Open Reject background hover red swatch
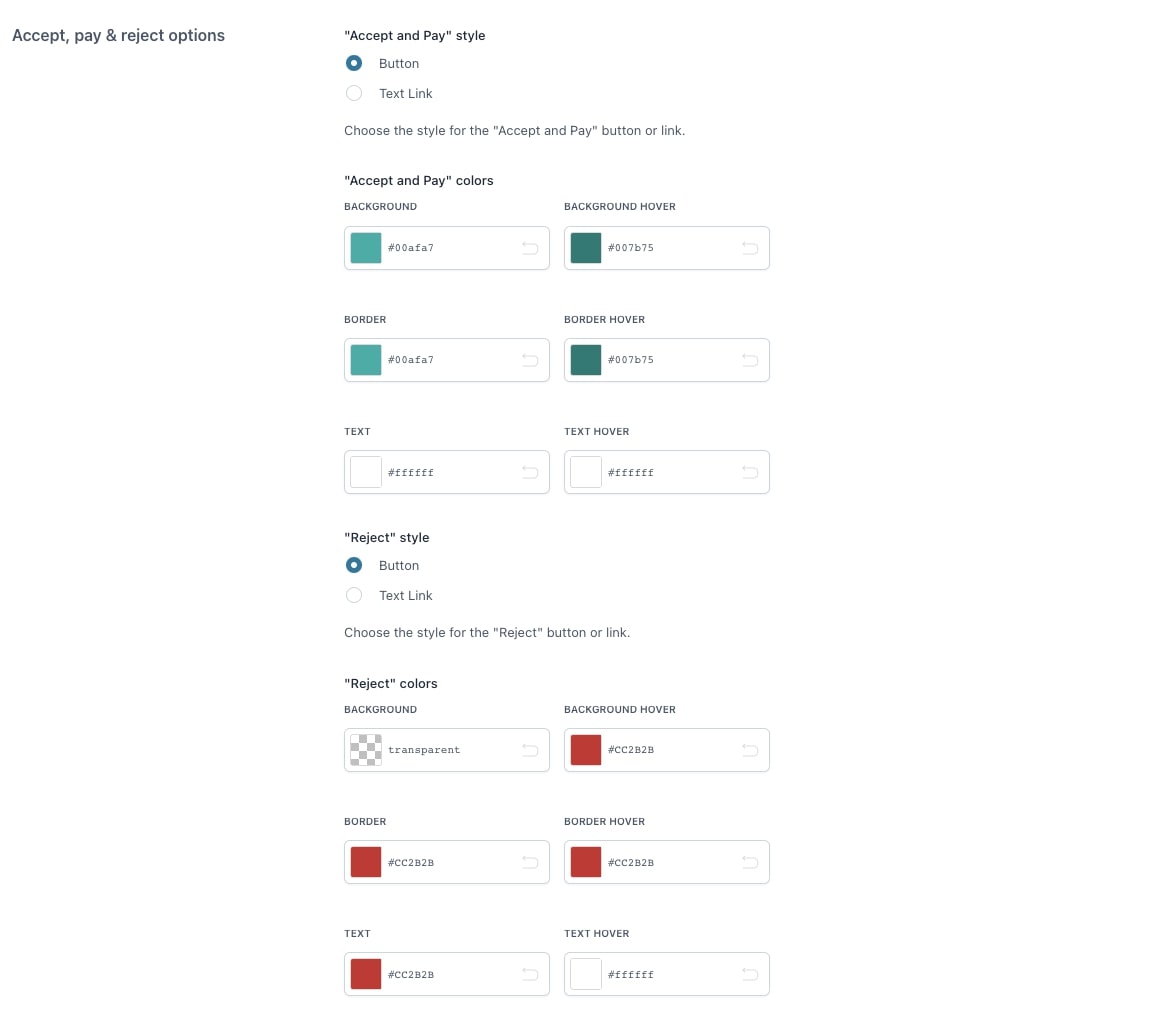Image resolution: width=1150 pixels, height=1028 pixels. (x=586, y=750)
